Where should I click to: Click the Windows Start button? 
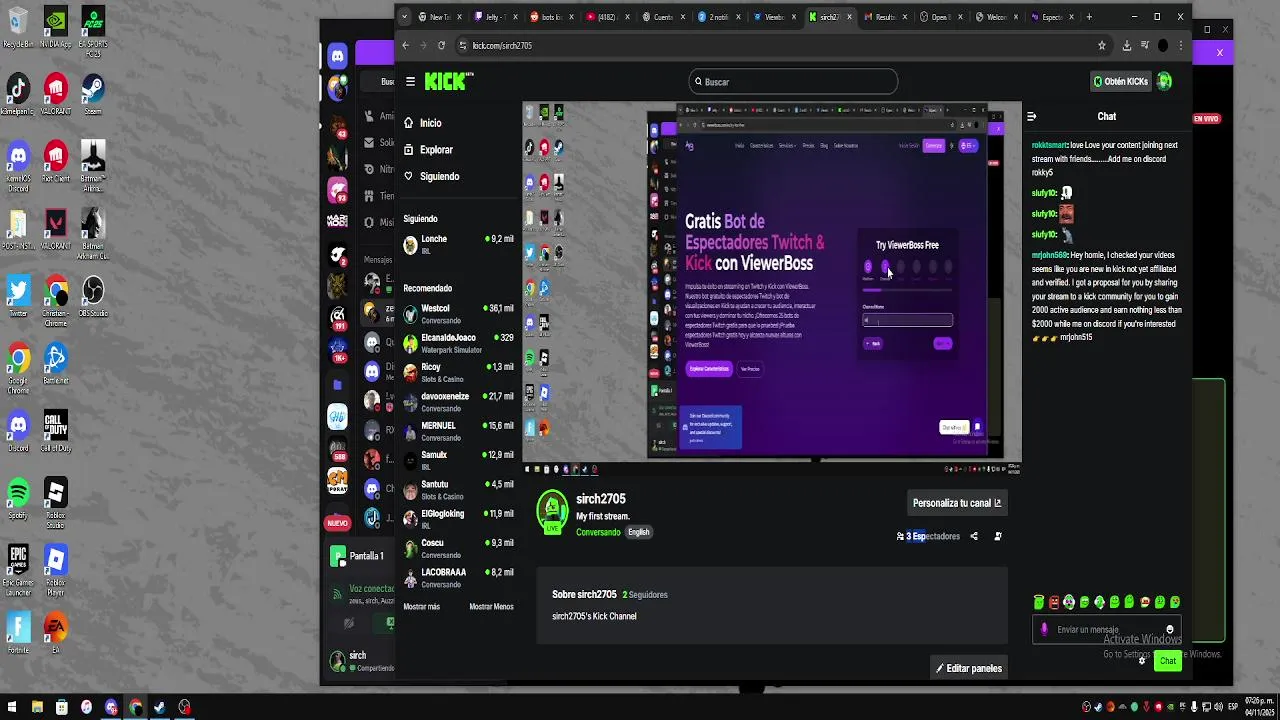pos(11,708)
